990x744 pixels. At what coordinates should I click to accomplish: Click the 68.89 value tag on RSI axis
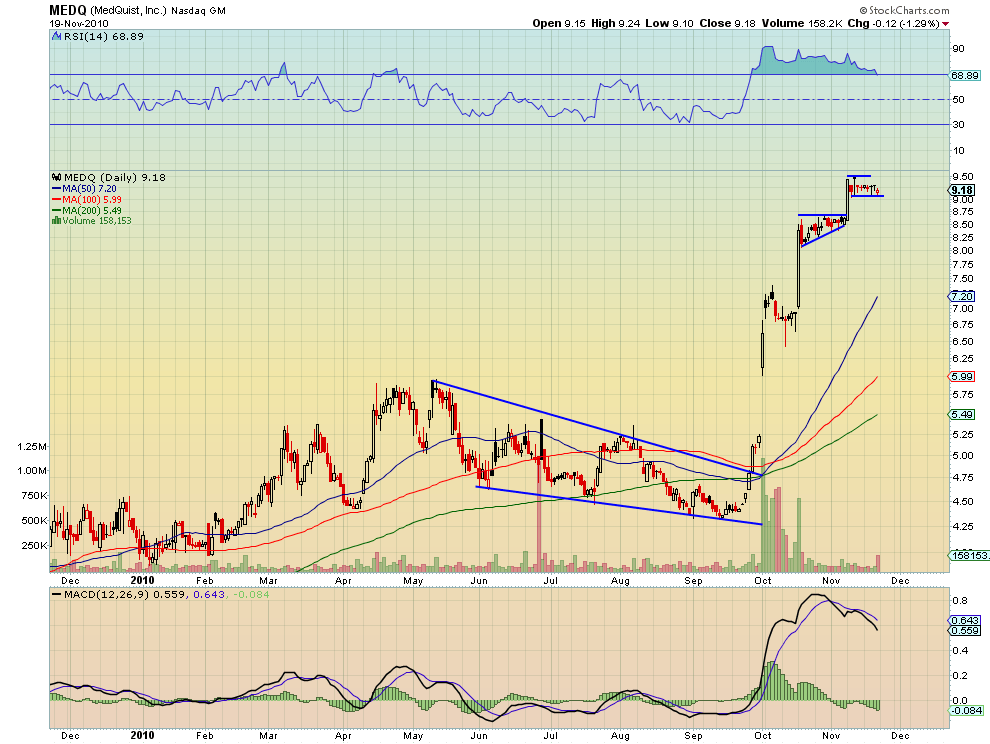[x=965, y=75]
